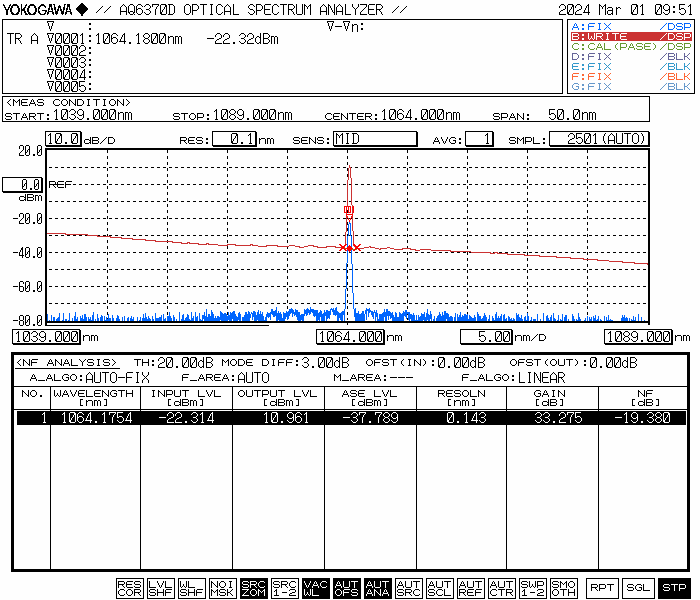700x600 pixels.
Task: Open the AVG averaging count field
Action: pos(480,139)
